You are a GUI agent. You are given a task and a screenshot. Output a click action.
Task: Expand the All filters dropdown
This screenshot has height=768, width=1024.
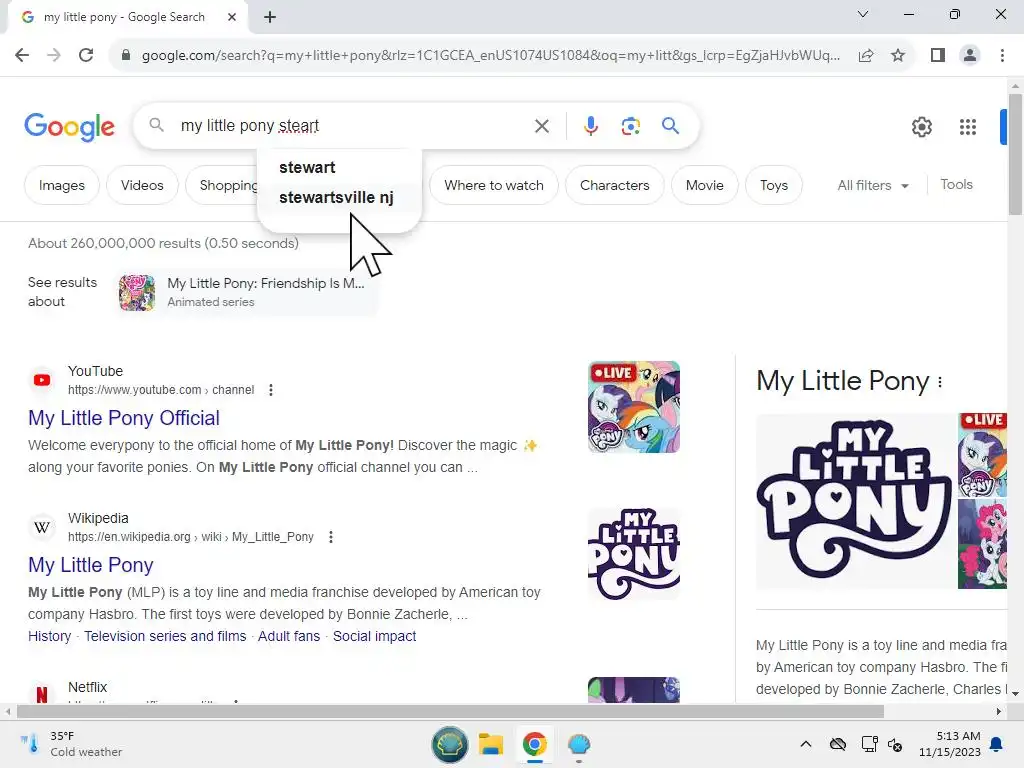[x=873, y=185]
